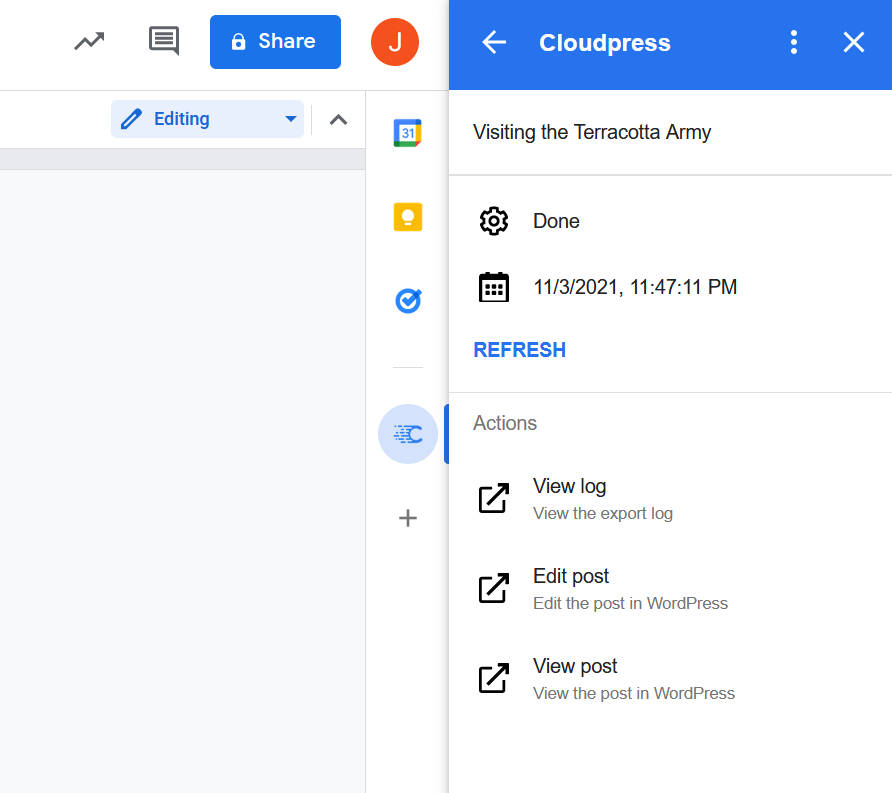
Task: Go back in the Cloudpress panel
Action: 494,42
